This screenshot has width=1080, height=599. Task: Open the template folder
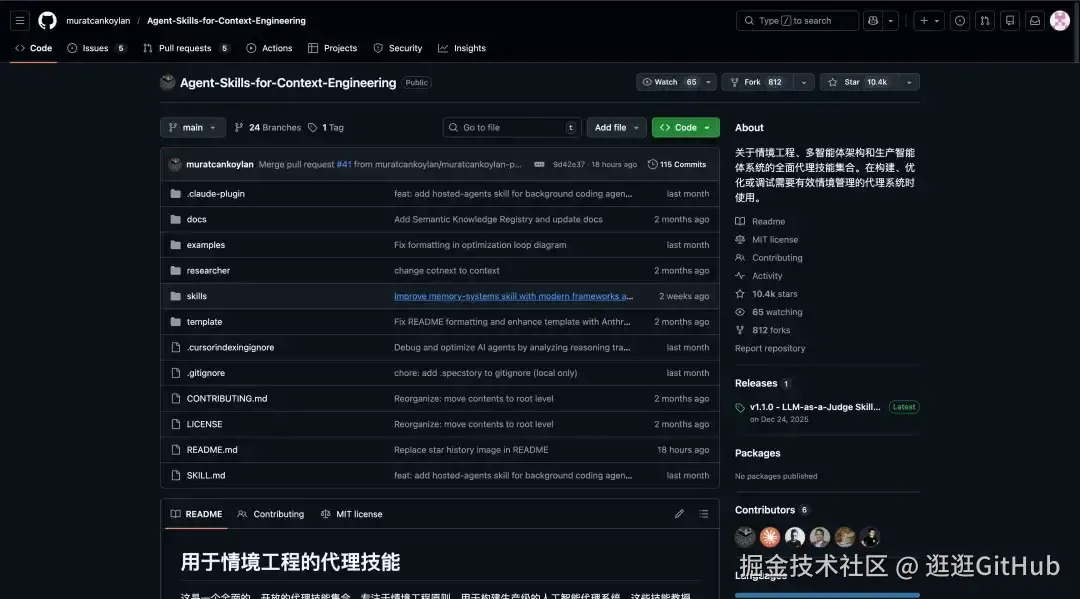point(205,322)
